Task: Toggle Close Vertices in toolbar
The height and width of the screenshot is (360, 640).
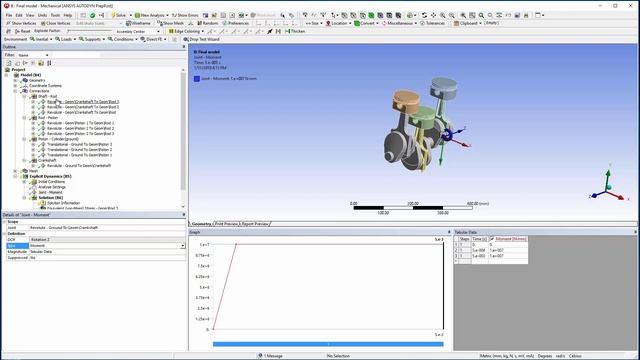Action: click(56, 23)
